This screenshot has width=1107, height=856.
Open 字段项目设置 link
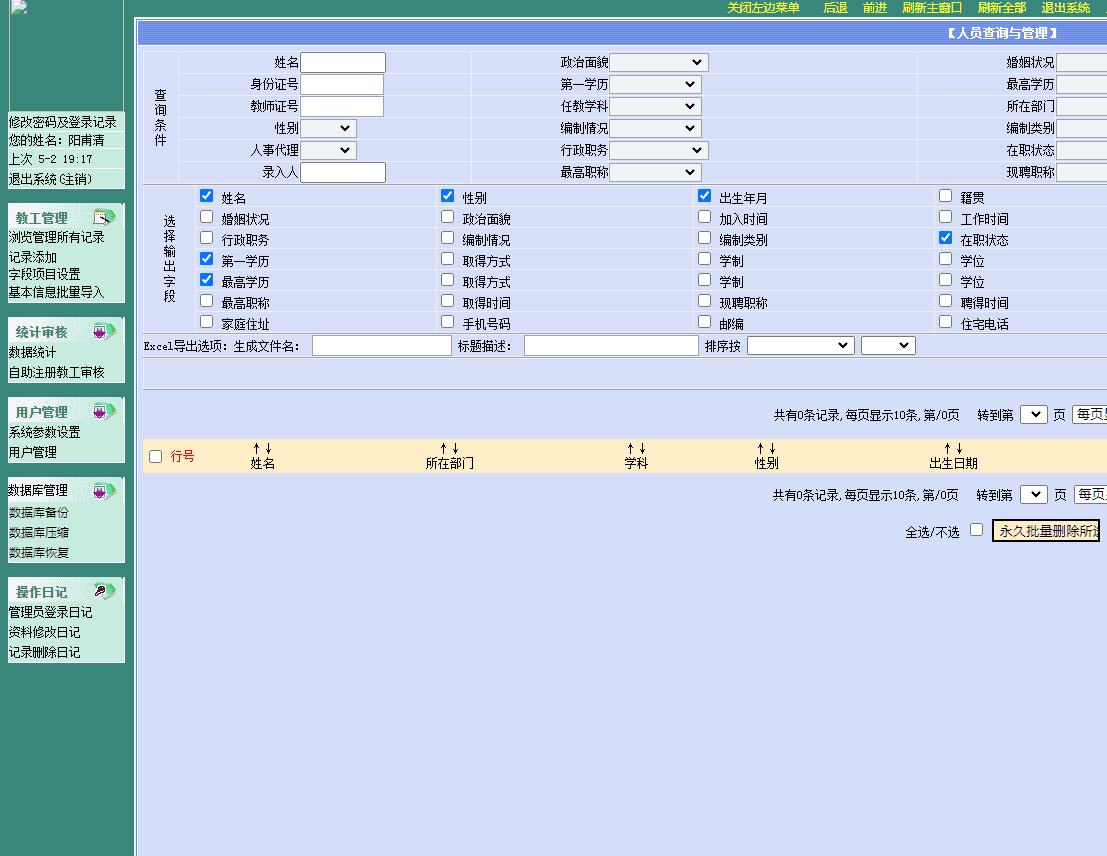point(44,274)
